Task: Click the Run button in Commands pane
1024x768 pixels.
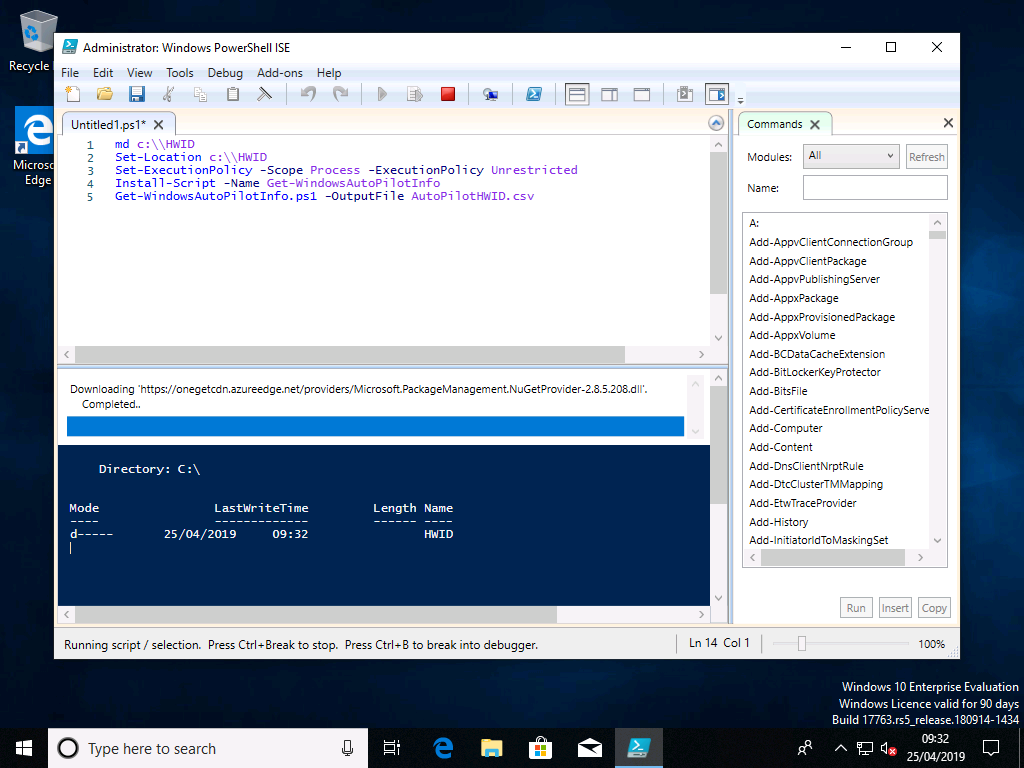Action: coord(856,607)
